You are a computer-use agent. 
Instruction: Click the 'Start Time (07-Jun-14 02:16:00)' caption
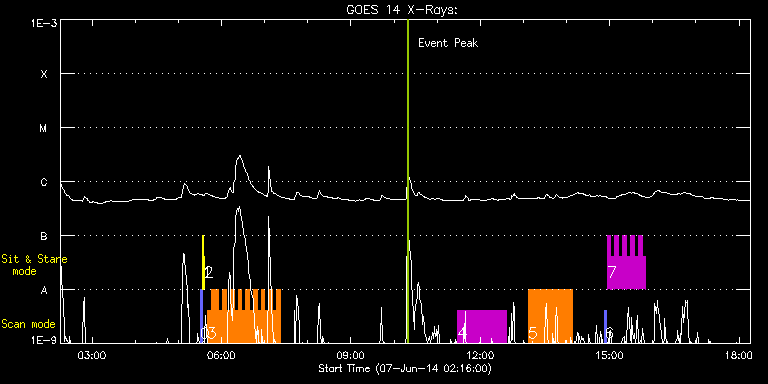pos(405,369)
